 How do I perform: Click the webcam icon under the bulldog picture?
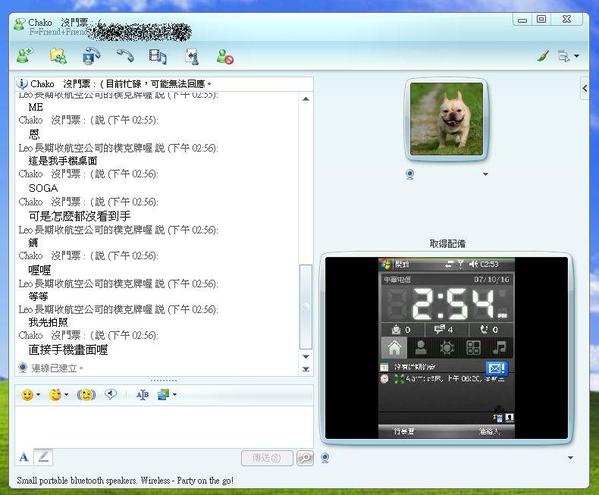[410, 175]
